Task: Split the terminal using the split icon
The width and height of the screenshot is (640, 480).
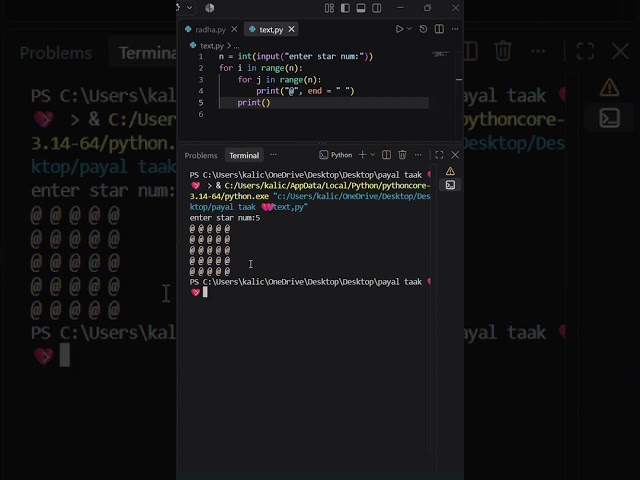Action: pyautogui.click(x=386, y=155)
